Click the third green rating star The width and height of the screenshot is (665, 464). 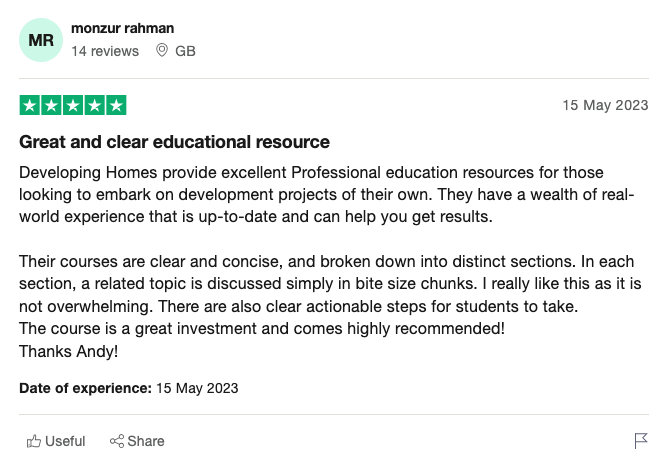pyautogui.click(x=73, y=105)
